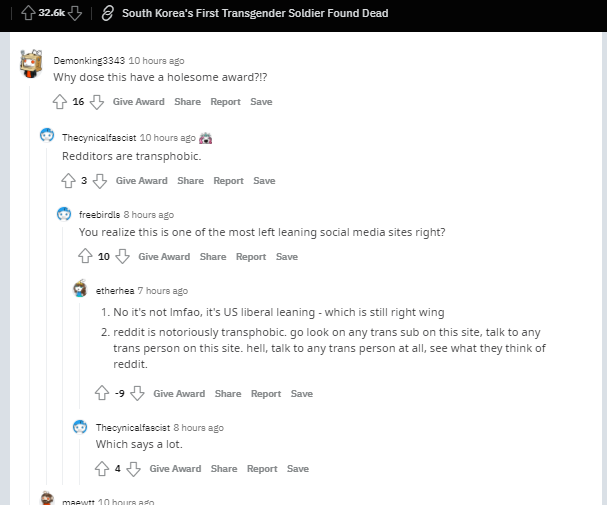Downvote etherhea's comment
Viewport: 607px width, 505px height.
137,394
